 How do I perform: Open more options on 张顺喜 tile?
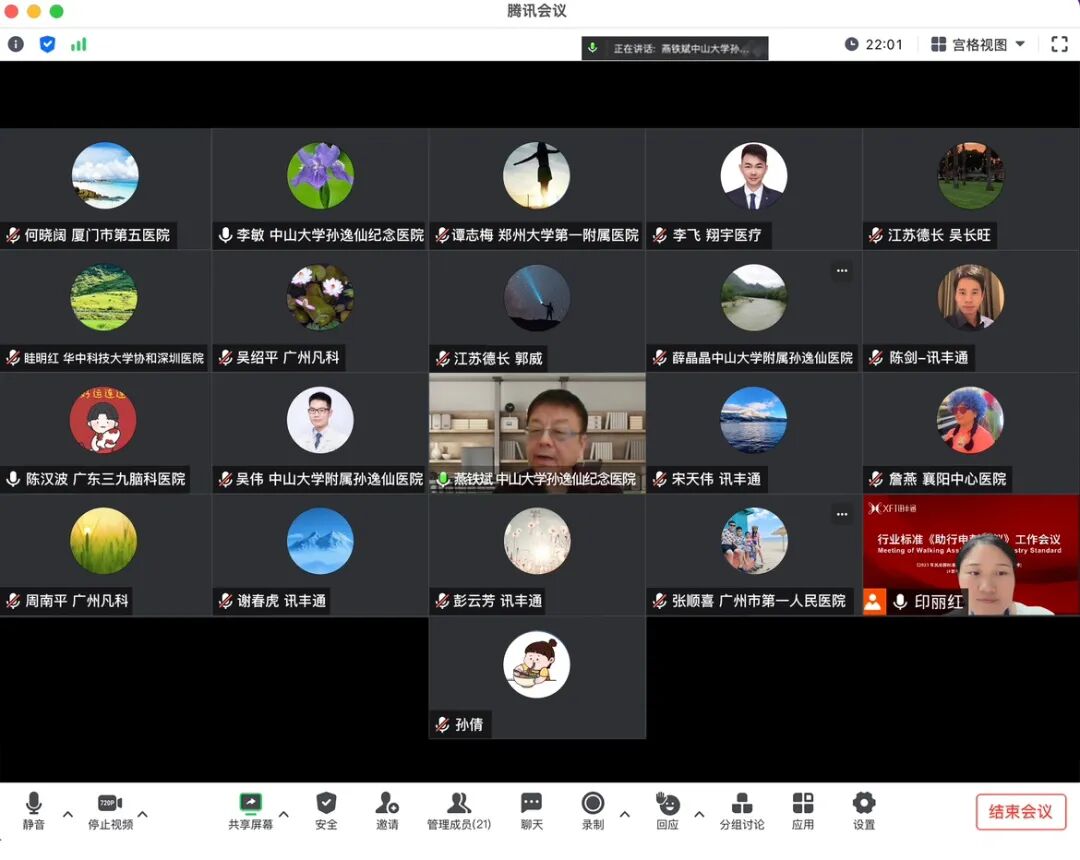click(842, 514)
